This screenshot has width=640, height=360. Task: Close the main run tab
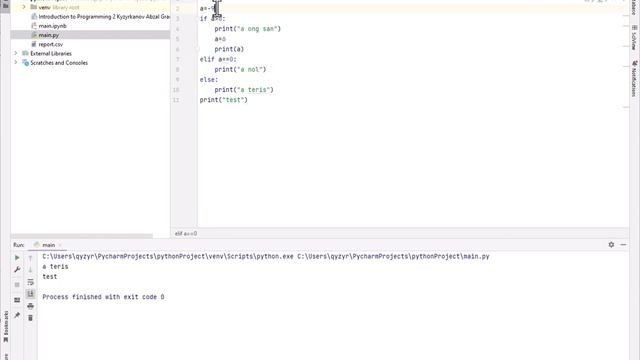60,245
